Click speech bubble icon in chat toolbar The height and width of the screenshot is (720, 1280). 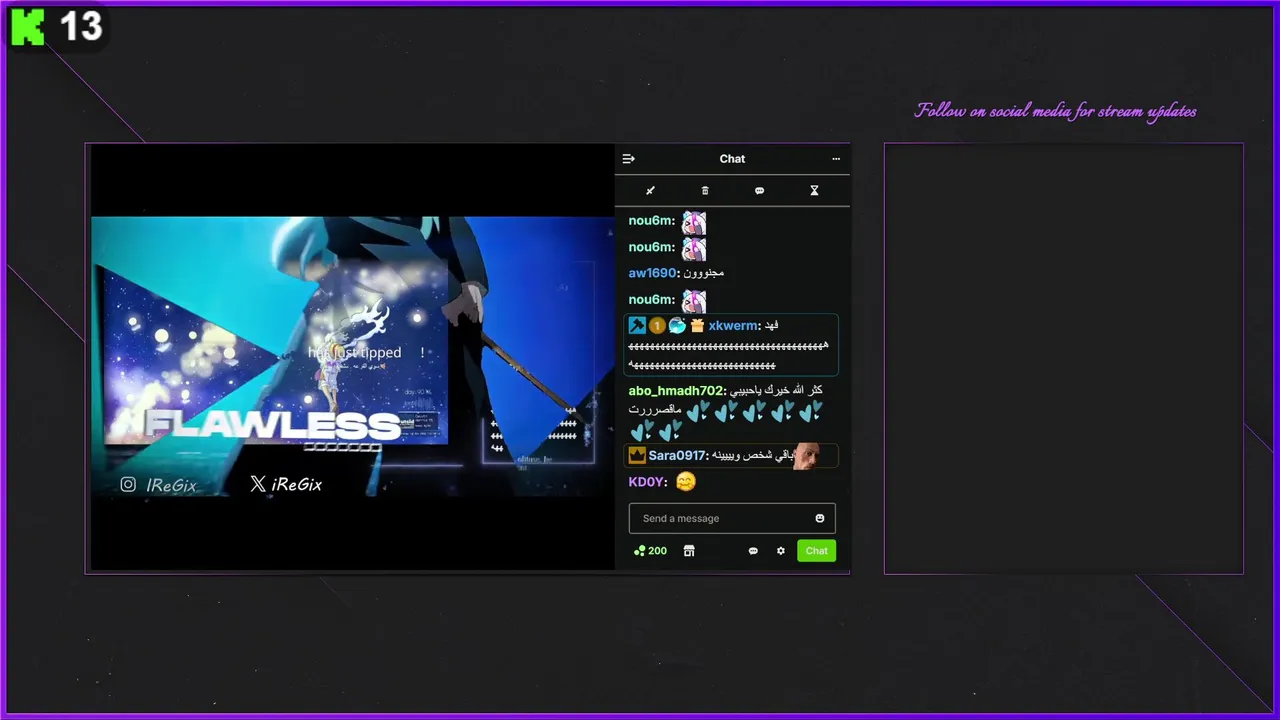(759, 190)
